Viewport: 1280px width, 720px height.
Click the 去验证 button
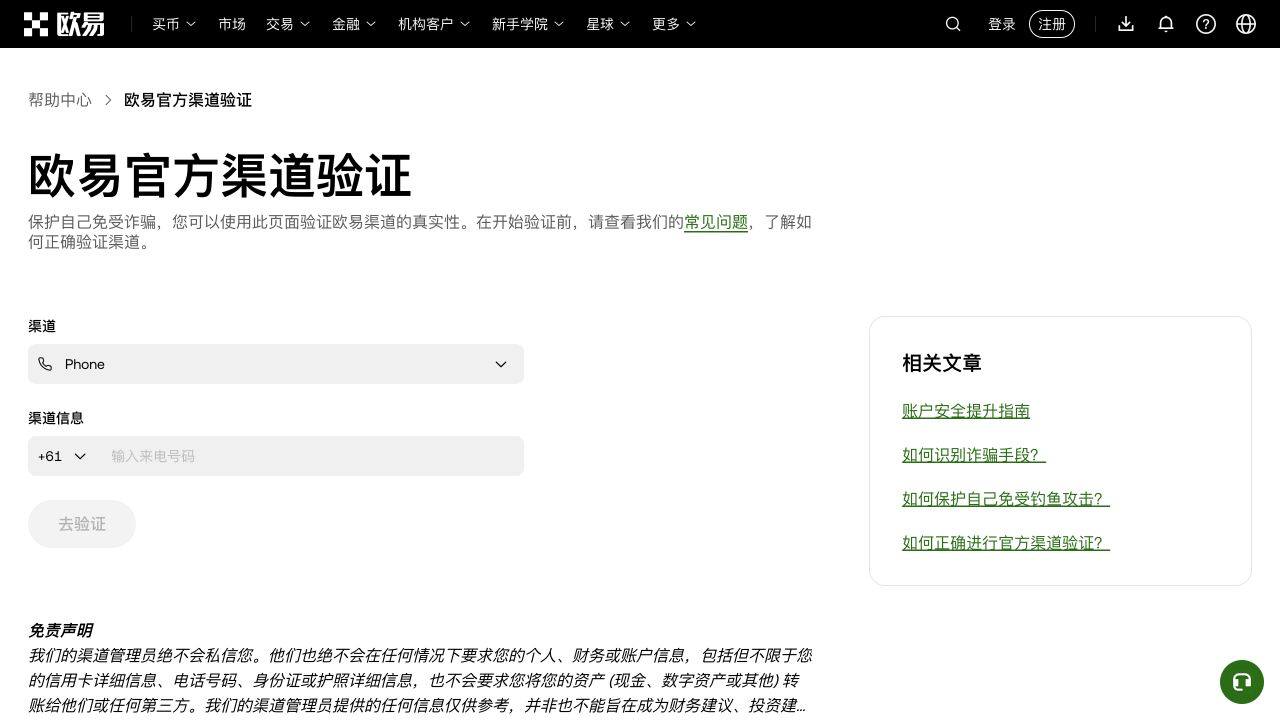82,524
